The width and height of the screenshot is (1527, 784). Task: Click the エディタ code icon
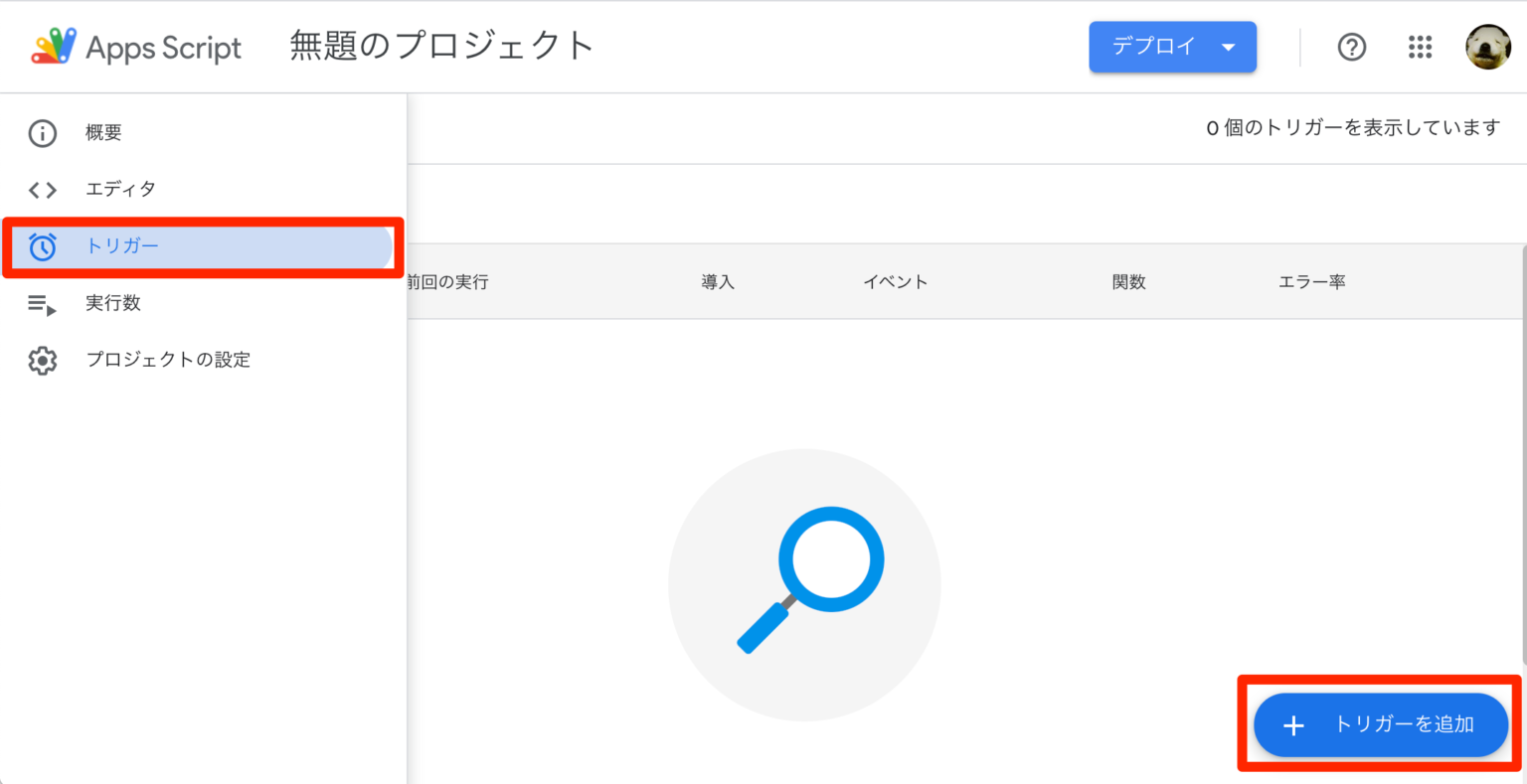pos(43,189)
